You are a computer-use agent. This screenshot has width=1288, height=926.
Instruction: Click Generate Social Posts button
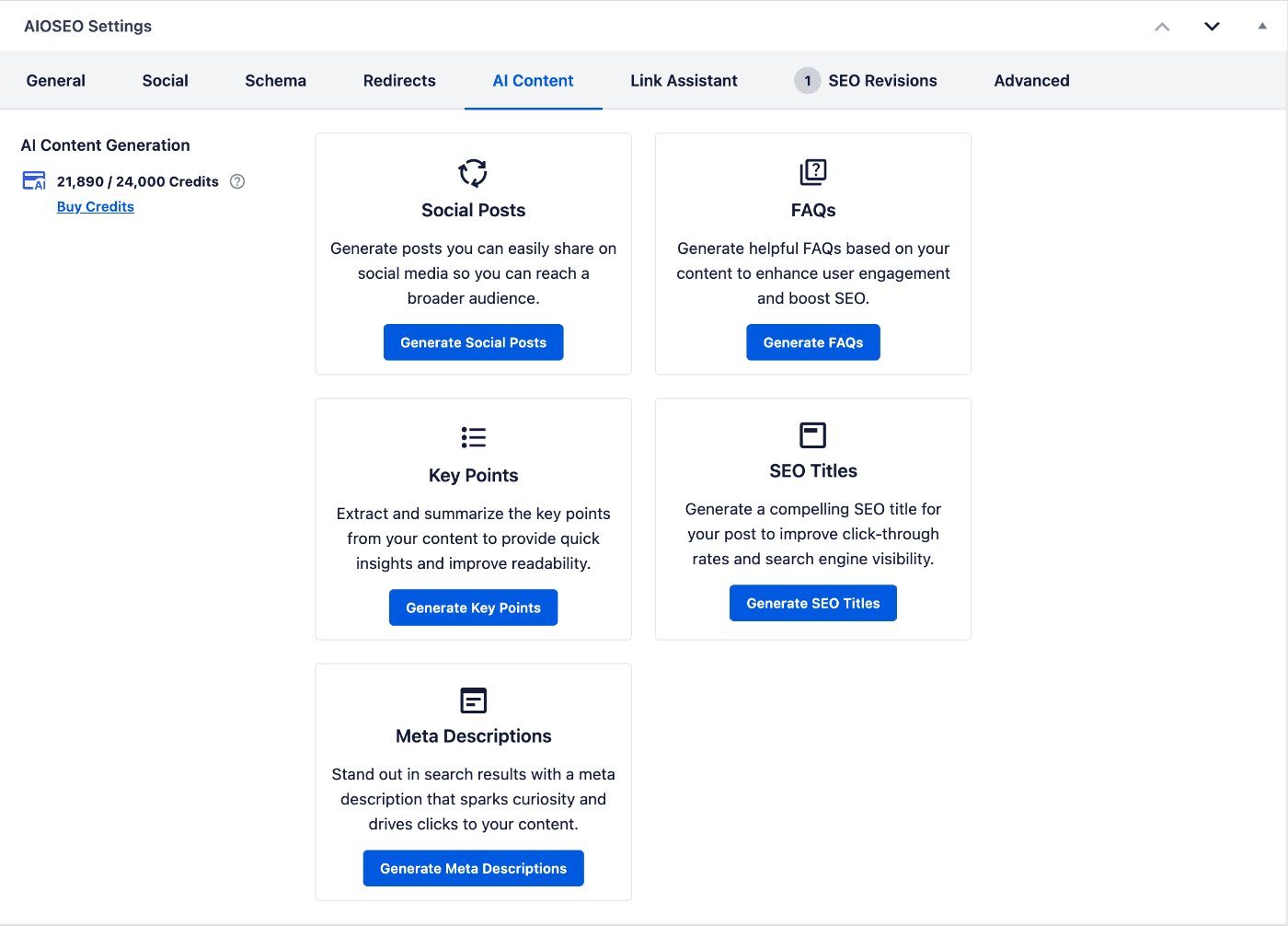click(x=473, y=342)
